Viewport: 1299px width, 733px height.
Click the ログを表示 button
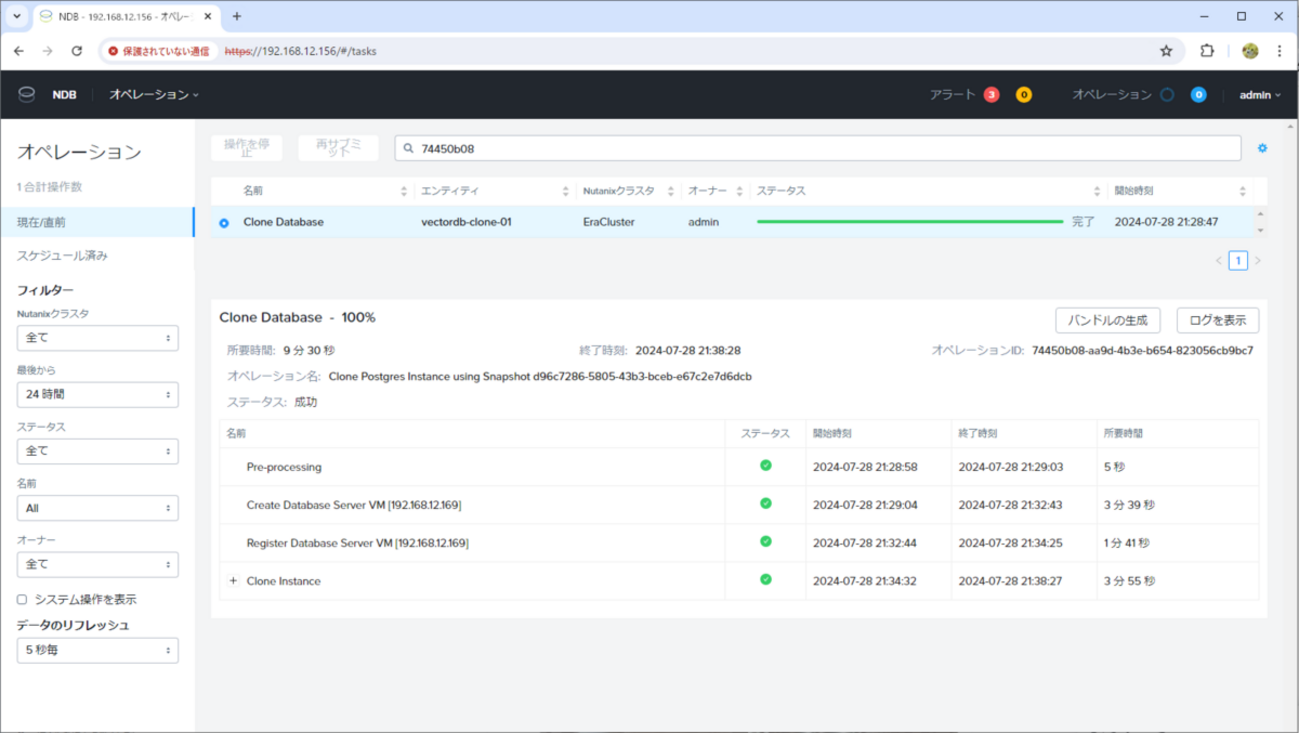click(x=1217, y=320)
